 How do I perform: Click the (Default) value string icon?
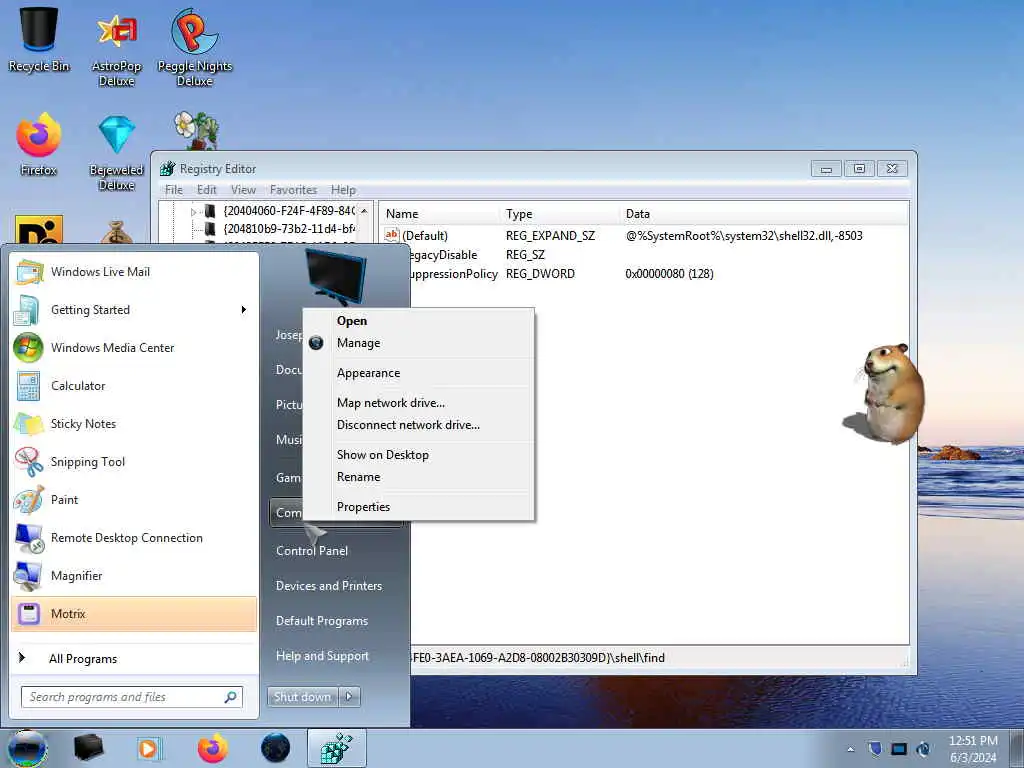pos(391,235)
